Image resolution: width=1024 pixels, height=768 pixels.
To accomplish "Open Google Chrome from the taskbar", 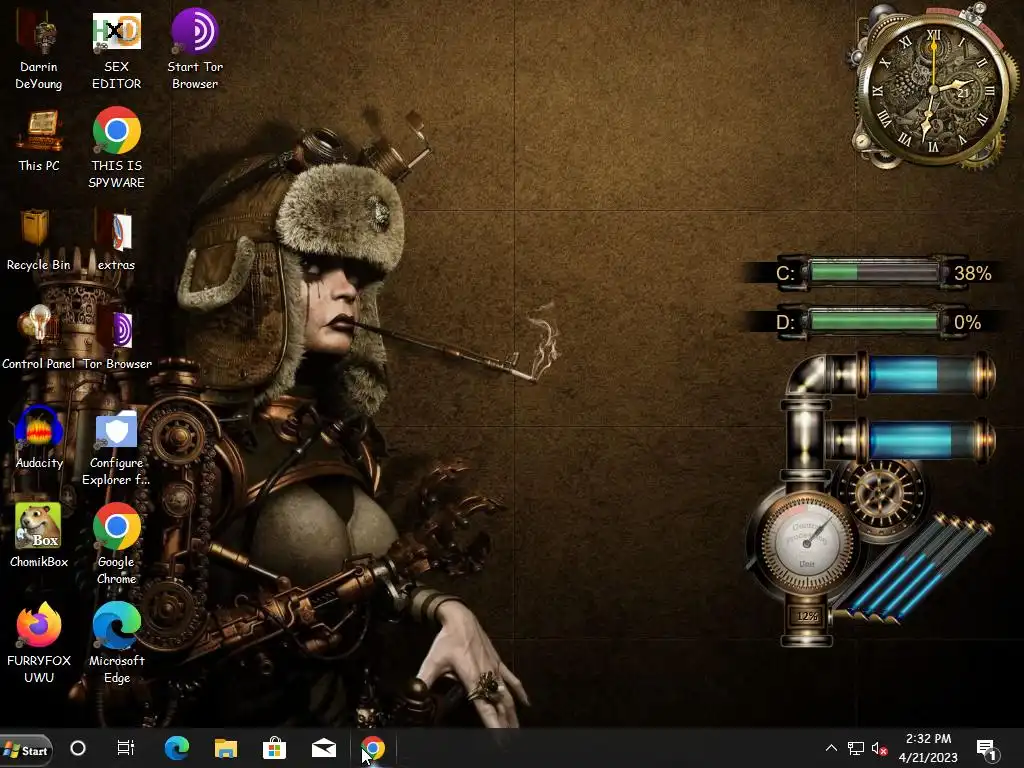I will coord(373,748).
